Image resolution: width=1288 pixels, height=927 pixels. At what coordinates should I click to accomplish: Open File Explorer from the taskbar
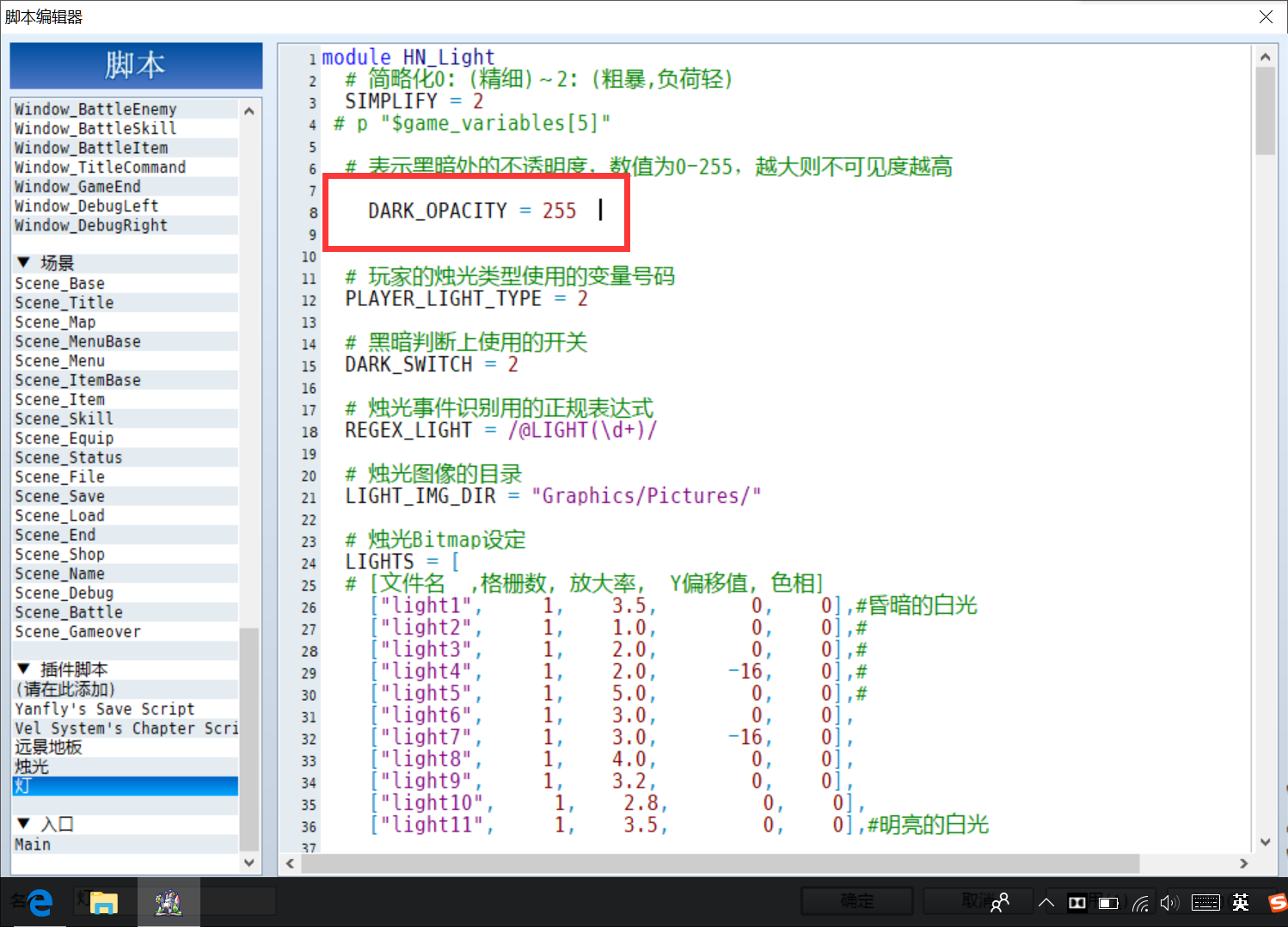click(104, 902)
